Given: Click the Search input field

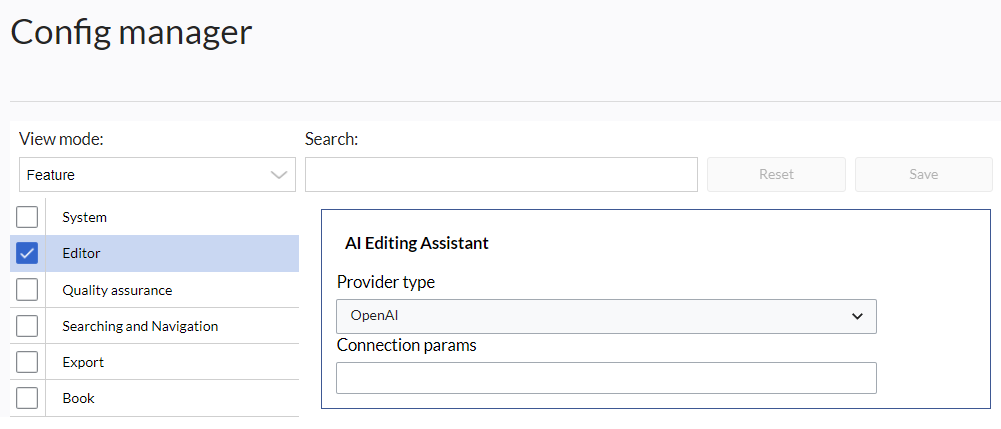Looking at the screenshot, I should [501, 174].
